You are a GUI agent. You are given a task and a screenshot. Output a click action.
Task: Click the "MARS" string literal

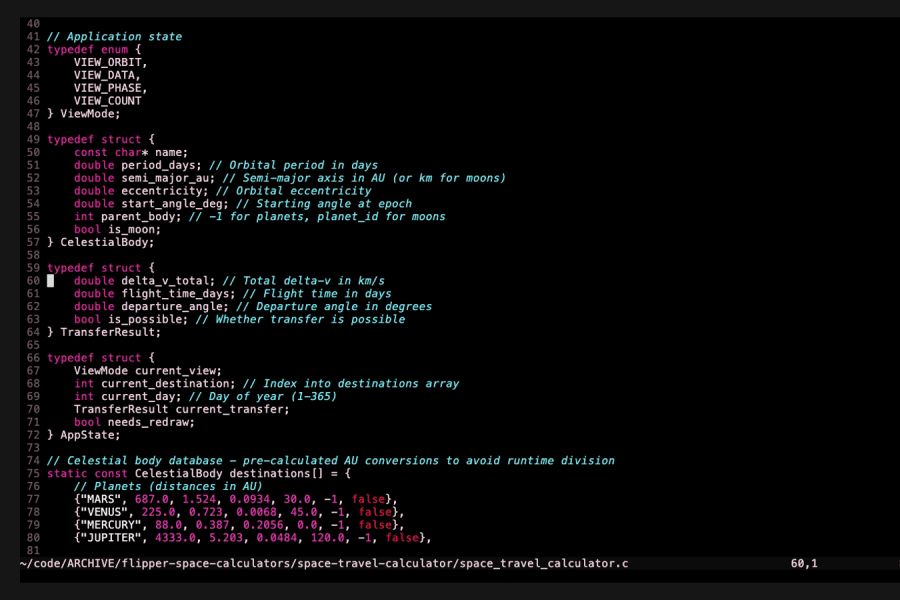point(100,500)
